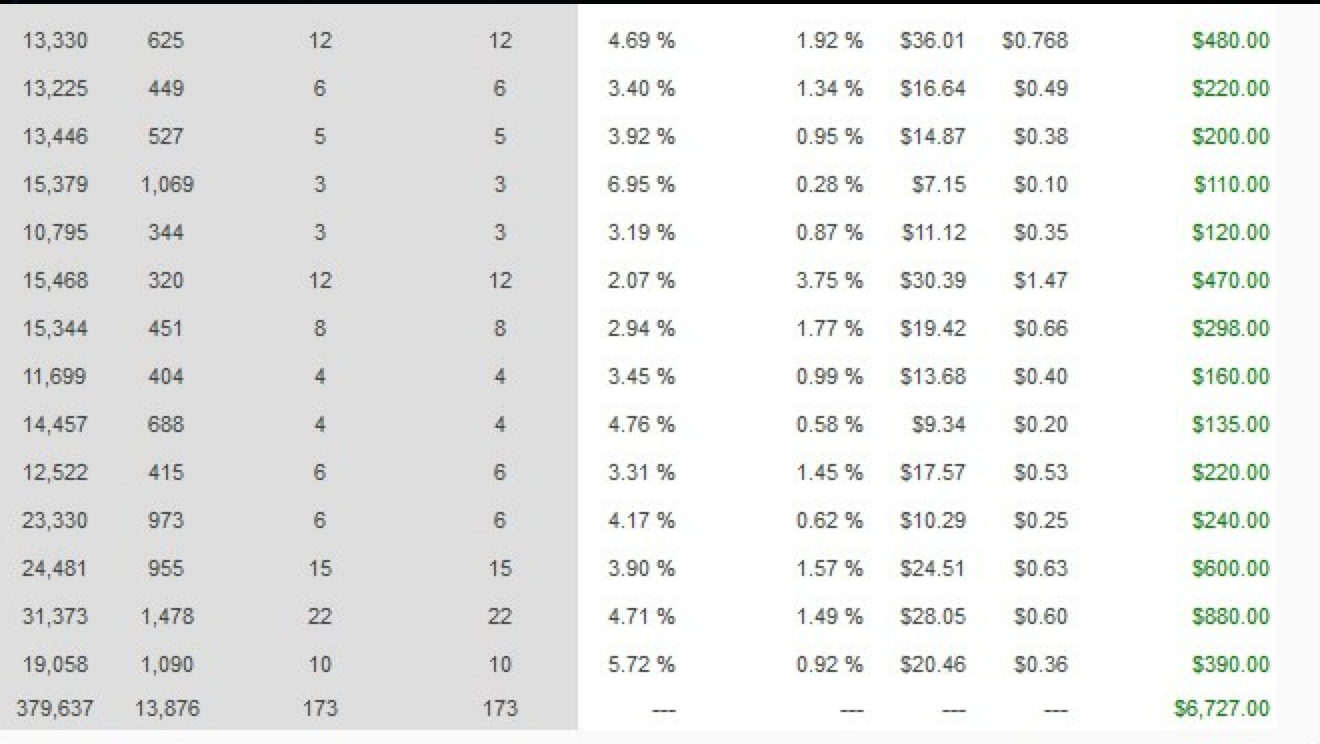Image resolution: width=1320 pixels, height=744 pixels.
Task: Select the 24,481 cell
Action: click(x=55, y=569)
